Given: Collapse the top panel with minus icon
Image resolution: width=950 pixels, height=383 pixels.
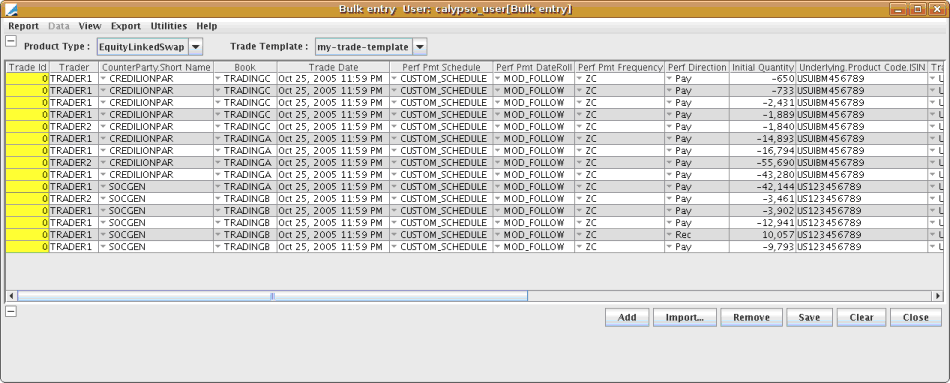Looking at the screenshot, I should coord(11,41).
